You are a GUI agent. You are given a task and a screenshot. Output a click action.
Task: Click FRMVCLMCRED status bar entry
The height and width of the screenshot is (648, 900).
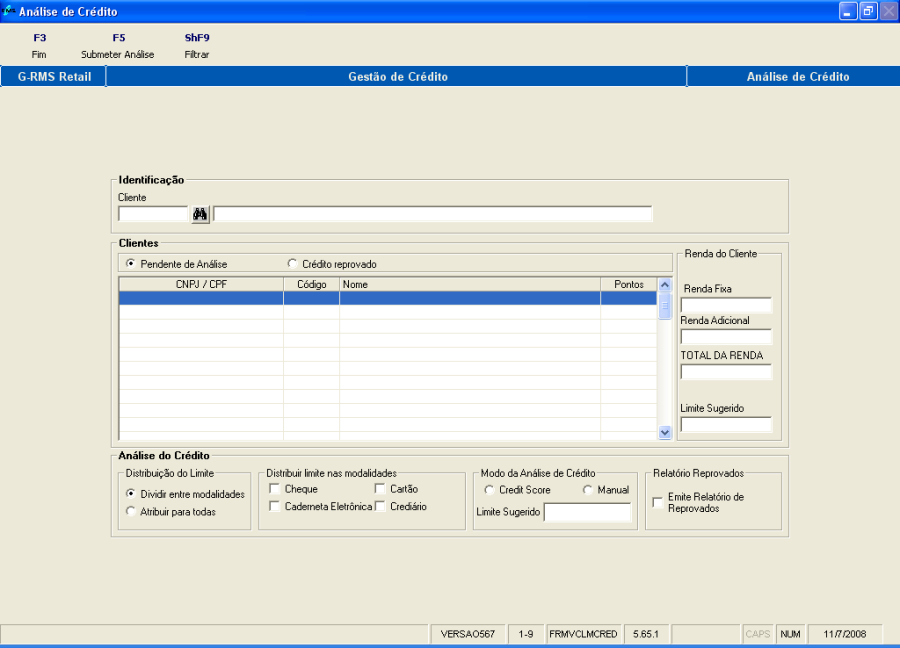click(x=583, y=634)
